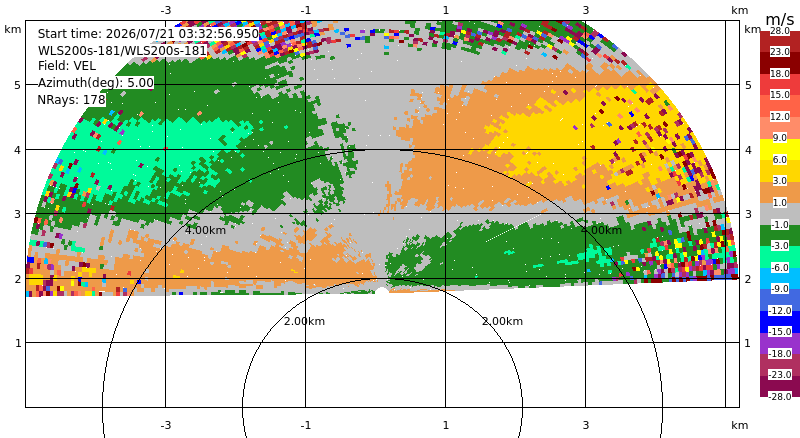Click the right 2.00km range ring label
This screenshot has height=438, width=800.
(x=503, y=321)
